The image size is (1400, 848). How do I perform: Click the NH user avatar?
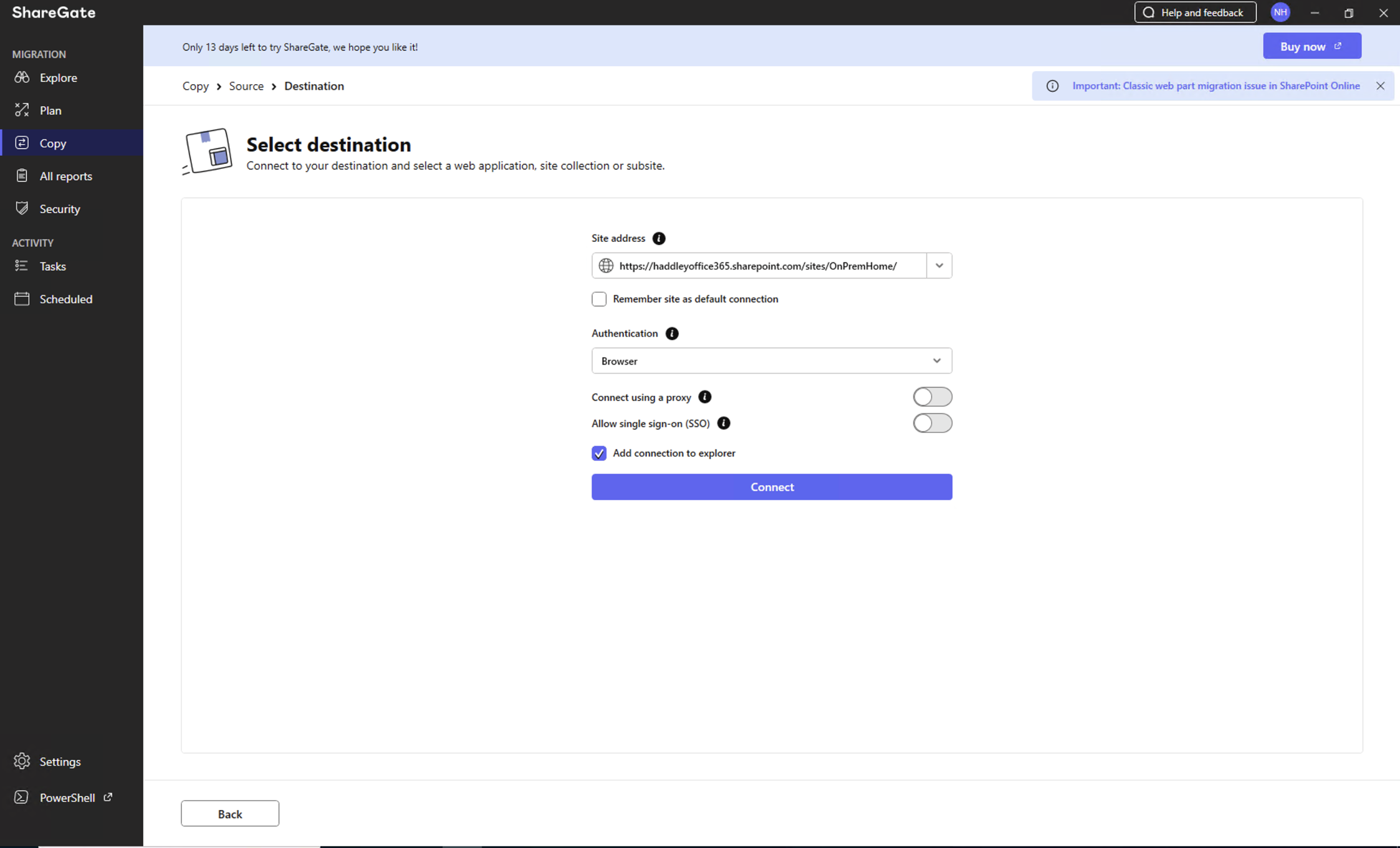click(x=1280, y=12)
